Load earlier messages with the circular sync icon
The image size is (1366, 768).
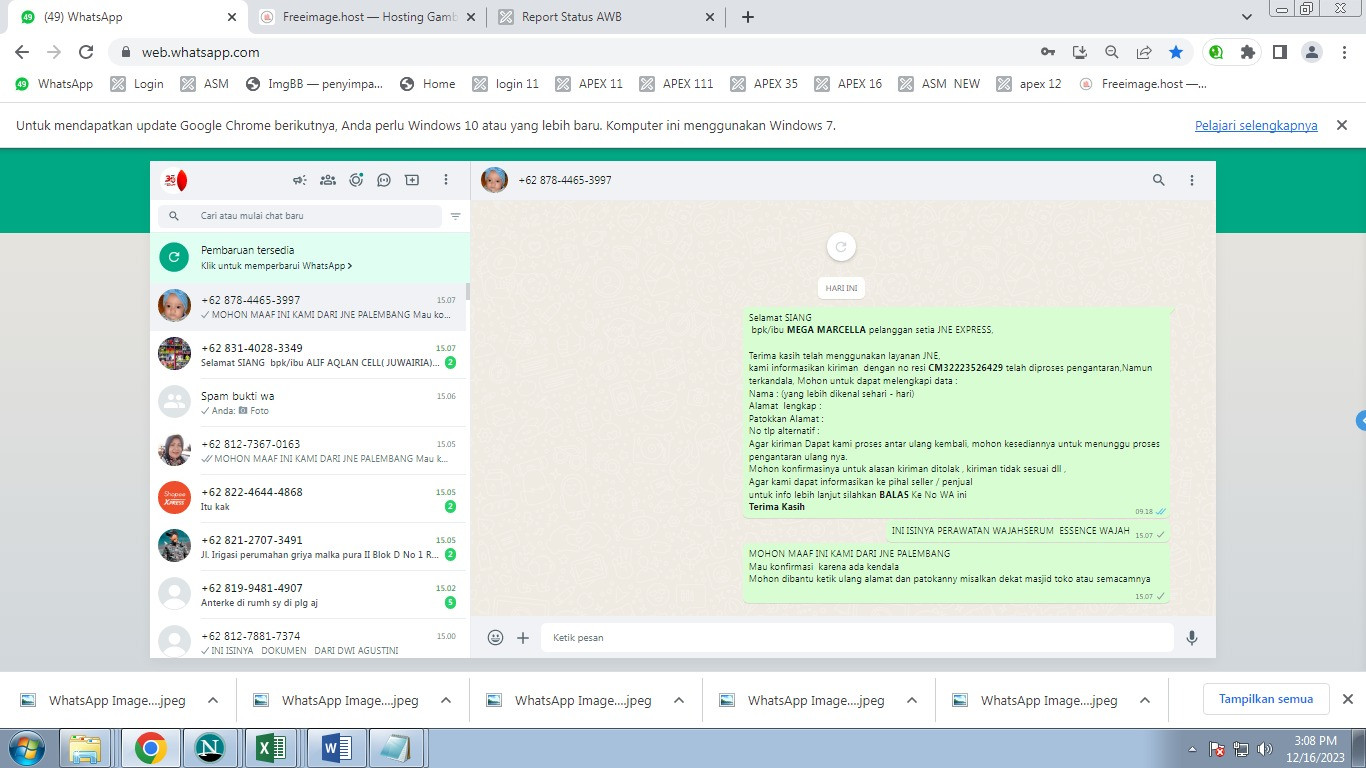point(841,247)
